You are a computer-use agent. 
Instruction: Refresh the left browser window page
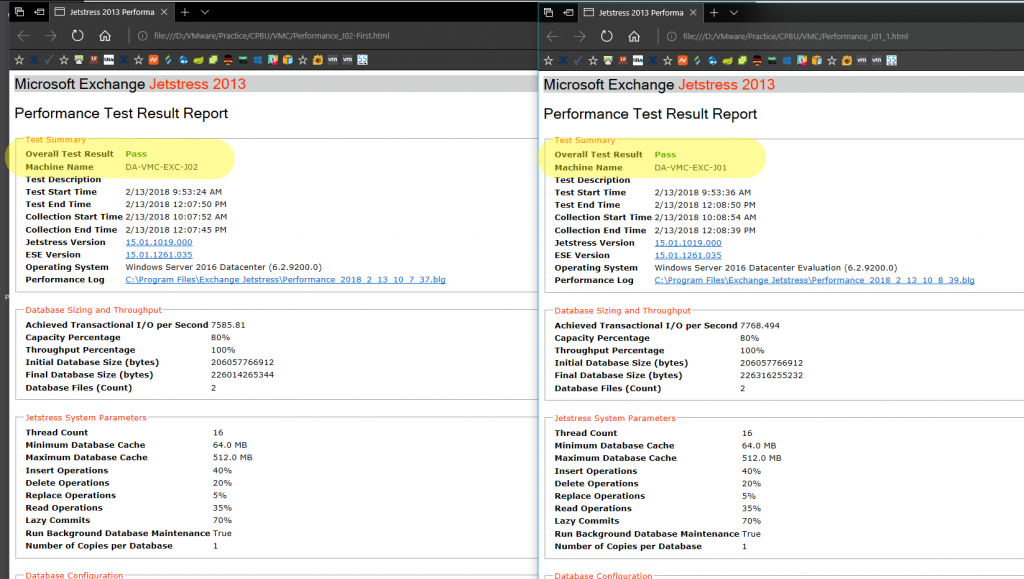(x=78, y=36)
